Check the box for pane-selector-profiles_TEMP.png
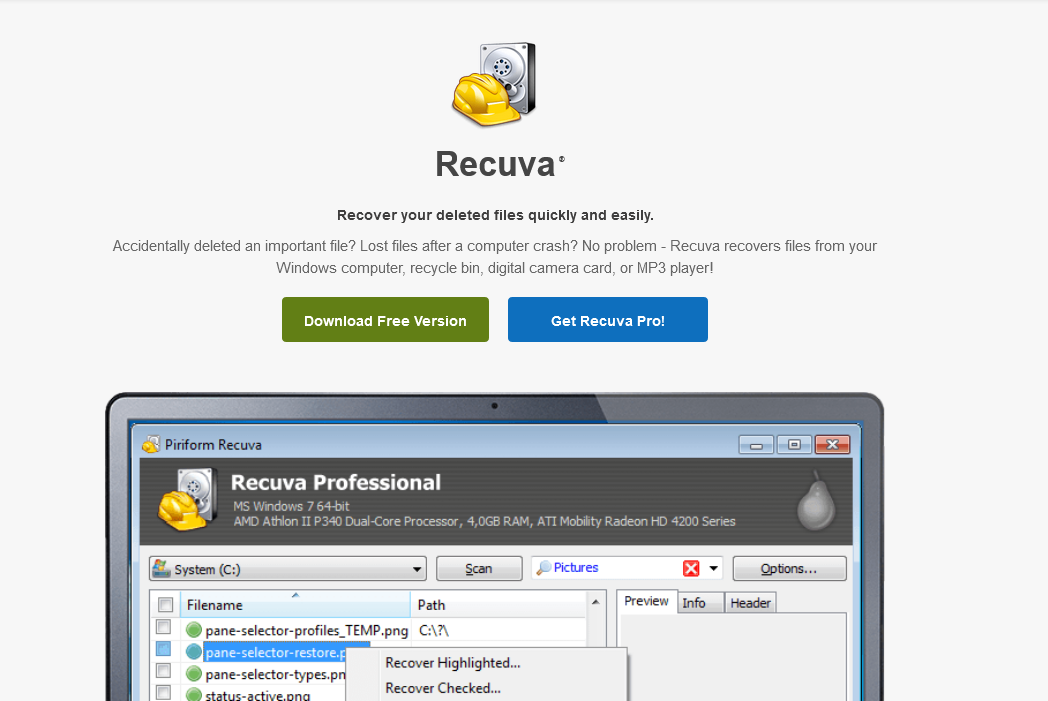 tap(163, 627)
